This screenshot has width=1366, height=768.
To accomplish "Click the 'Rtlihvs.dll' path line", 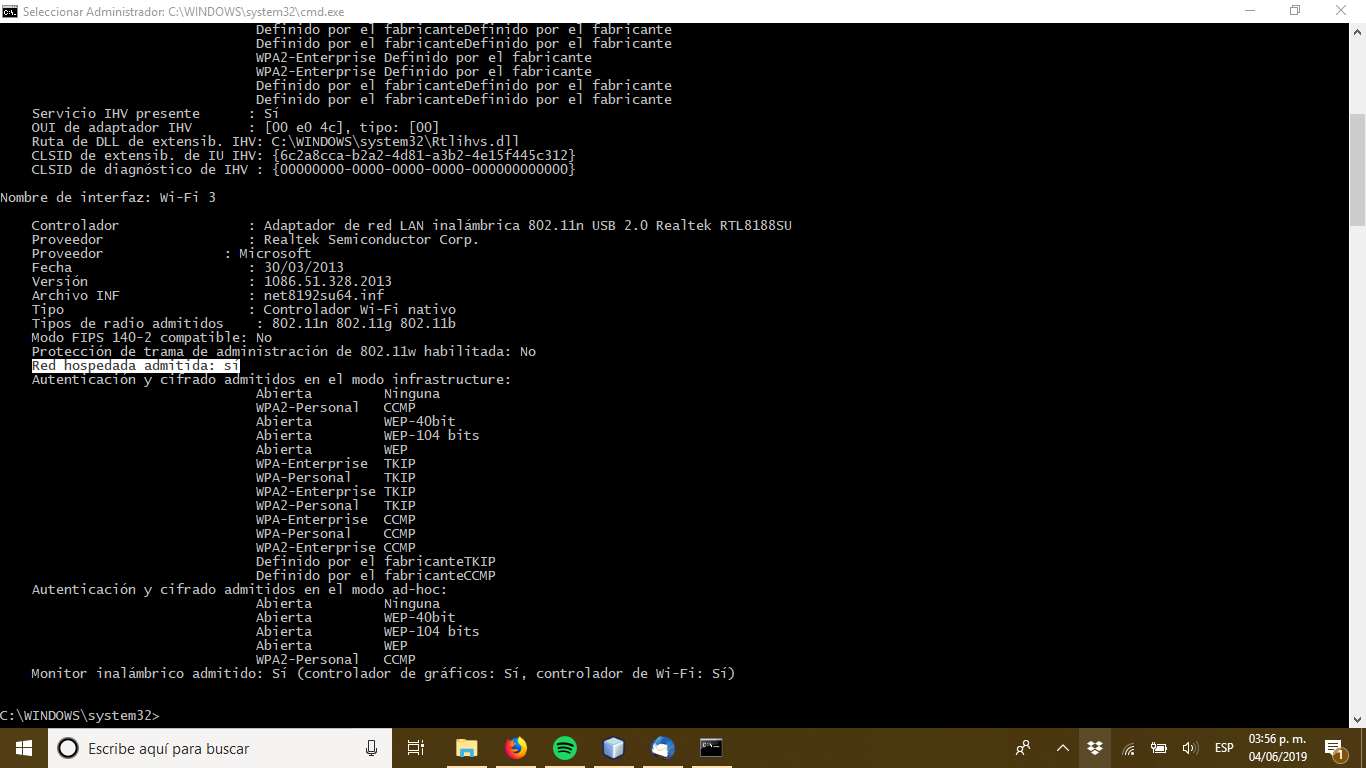I will coord(276,142).
